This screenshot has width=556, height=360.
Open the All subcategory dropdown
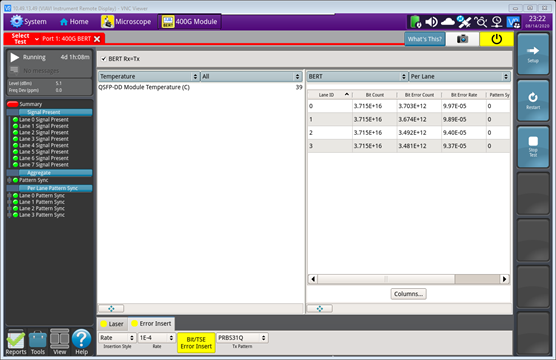251,76
